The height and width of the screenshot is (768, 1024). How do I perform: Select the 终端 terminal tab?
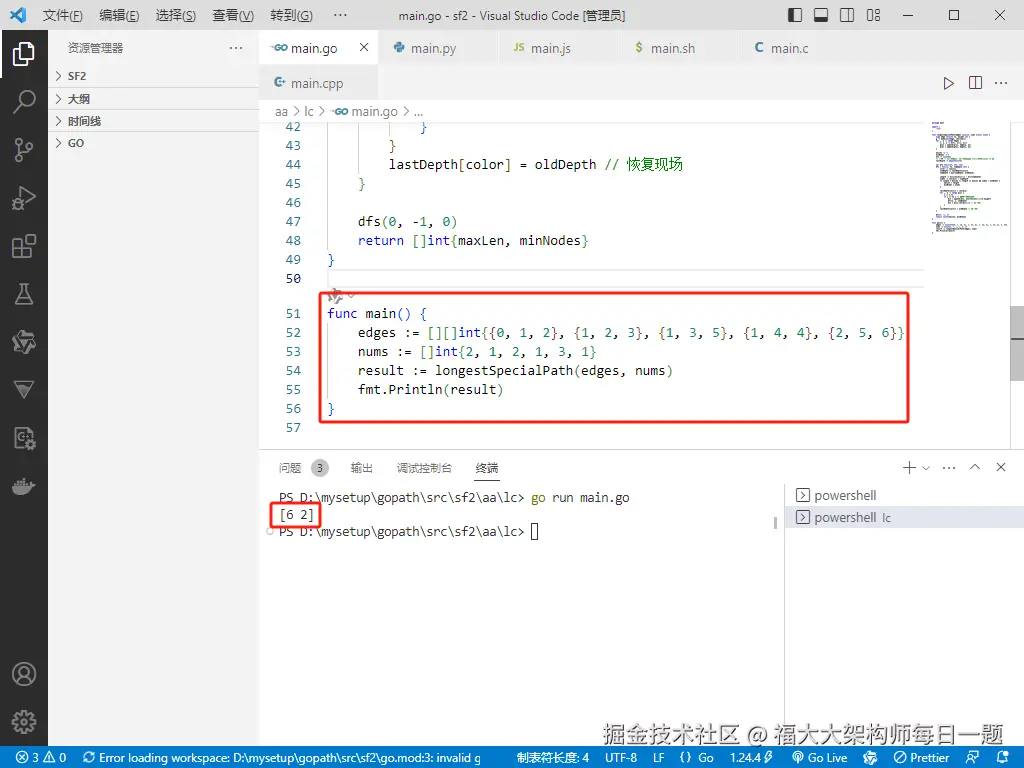pyautogui.click(x=487, y=468)
